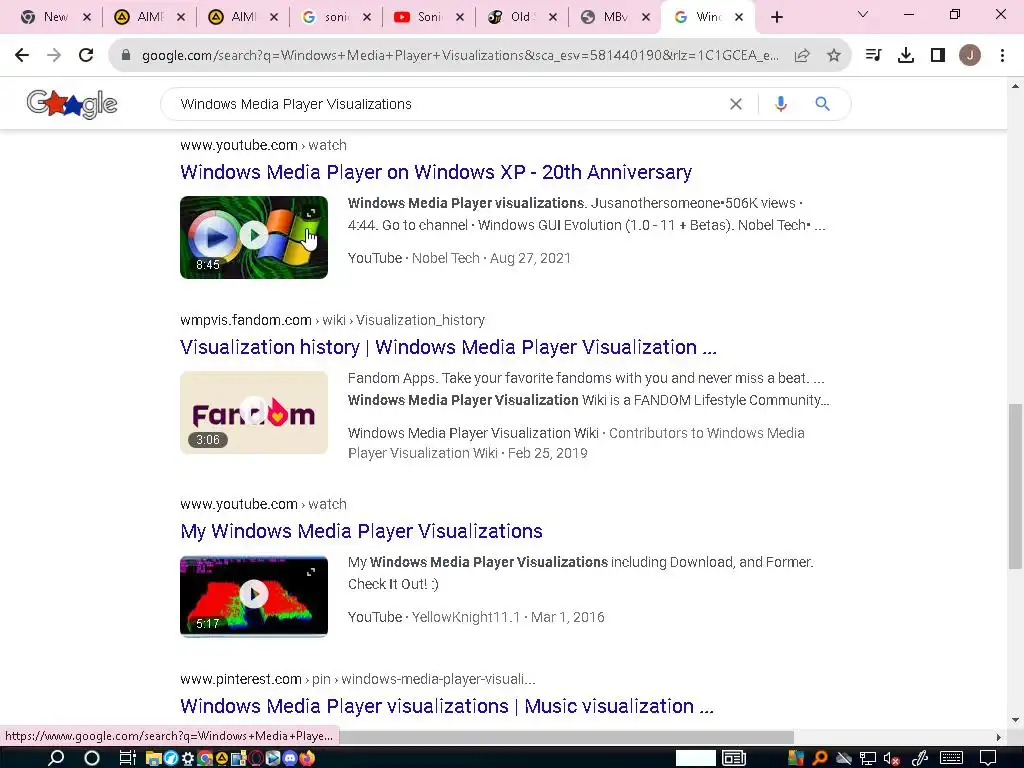Click the muted volume tray icon
1024x768 pixels.
tap(891, 758)
